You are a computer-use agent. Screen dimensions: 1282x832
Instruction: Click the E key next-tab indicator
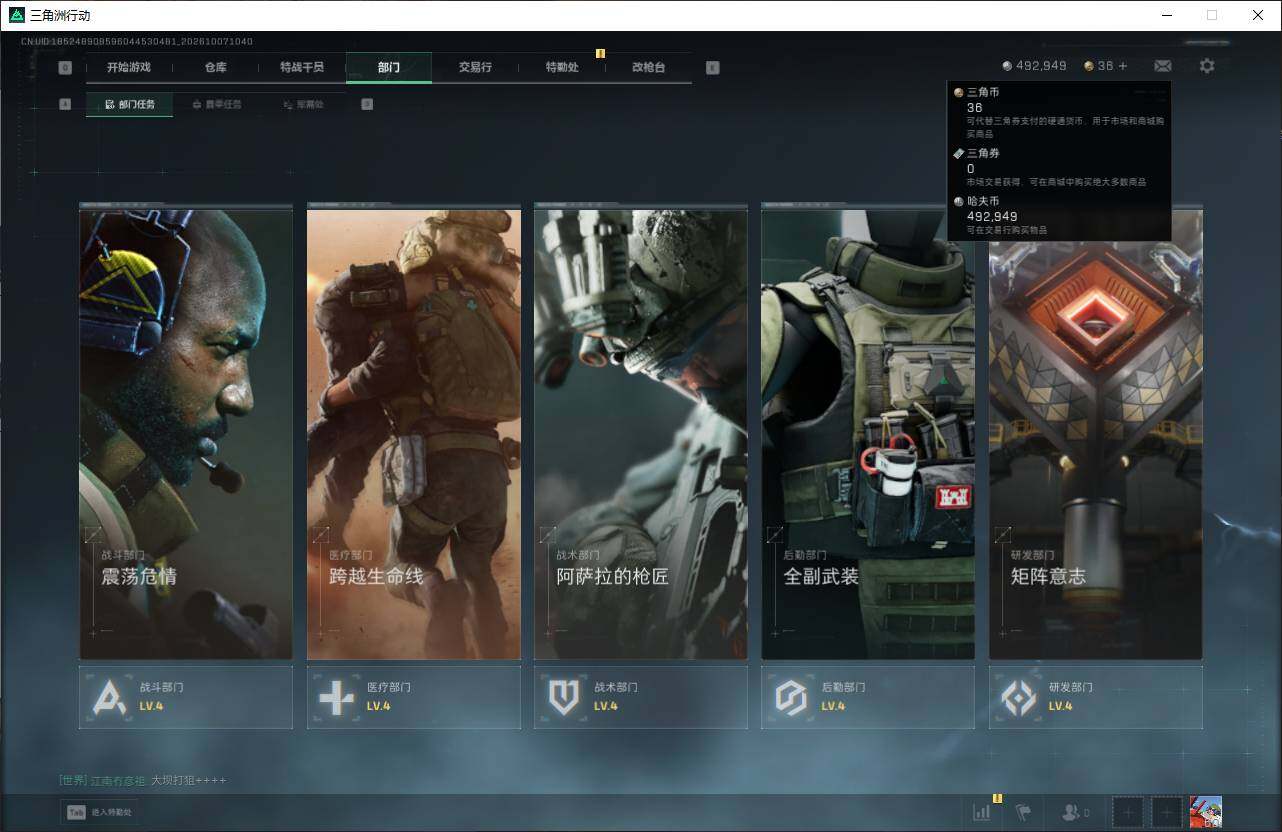coord(712,68)
